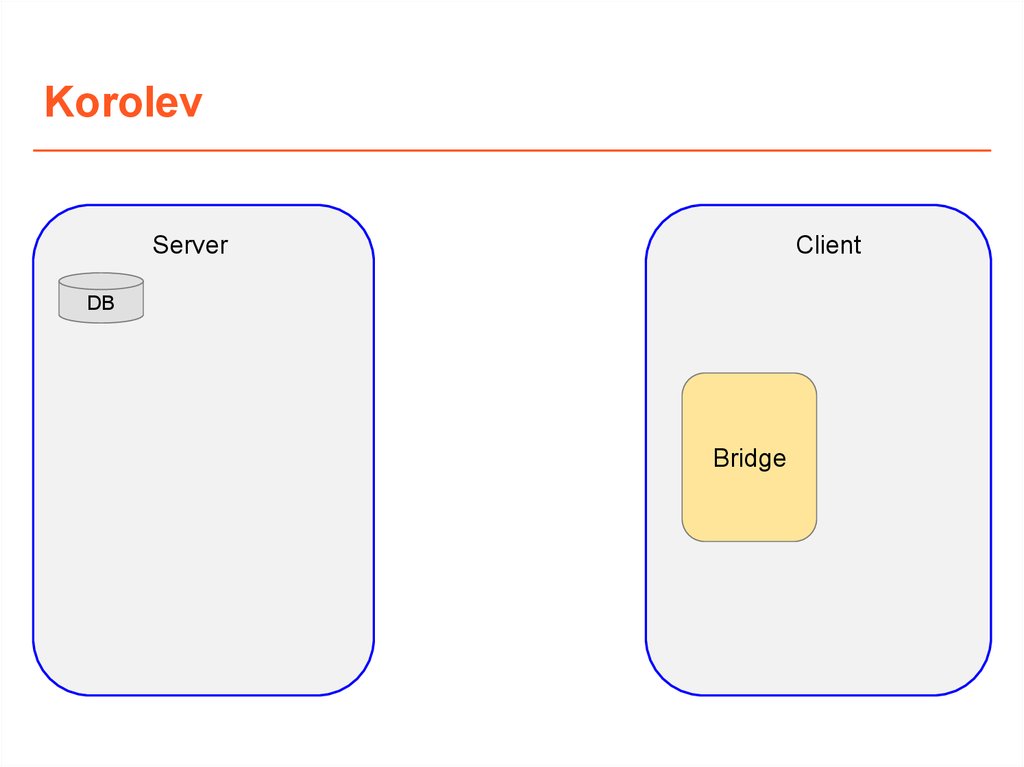1024x767 pixels.
Task: Select the bottom border of Server box
Action: click(203, 694)
